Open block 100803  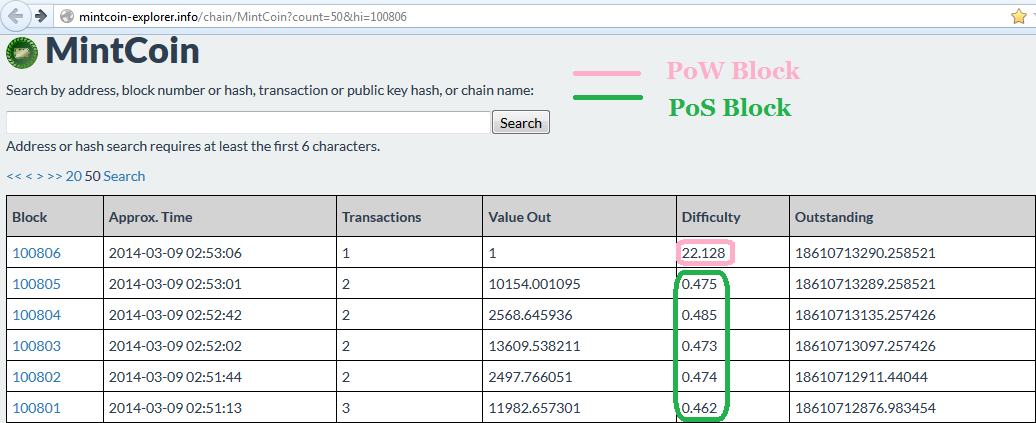pyautogui.click(x=36, y=346)
